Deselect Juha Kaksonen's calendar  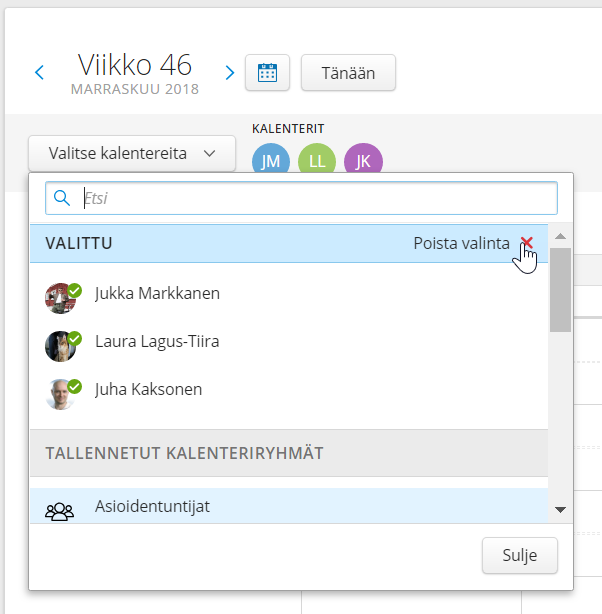click(x=148, y=390)
